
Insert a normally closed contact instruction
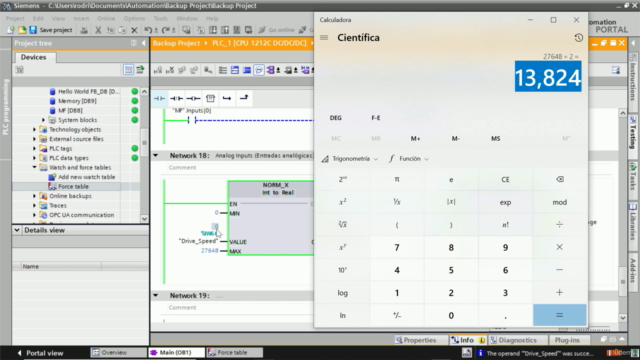(x=176, y=98)
